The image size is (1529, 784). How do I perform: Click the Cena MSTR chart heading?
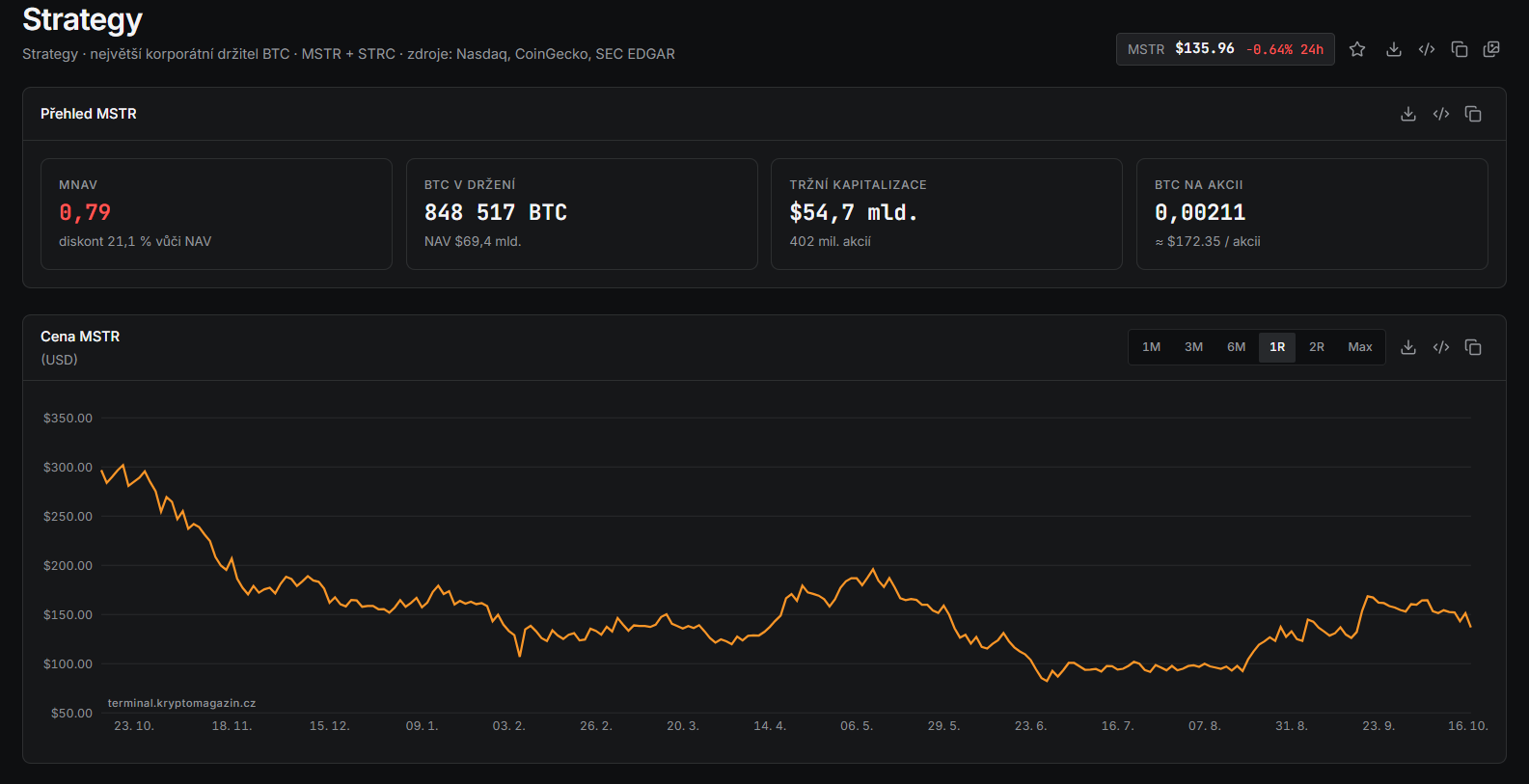(x=80, y=337)
